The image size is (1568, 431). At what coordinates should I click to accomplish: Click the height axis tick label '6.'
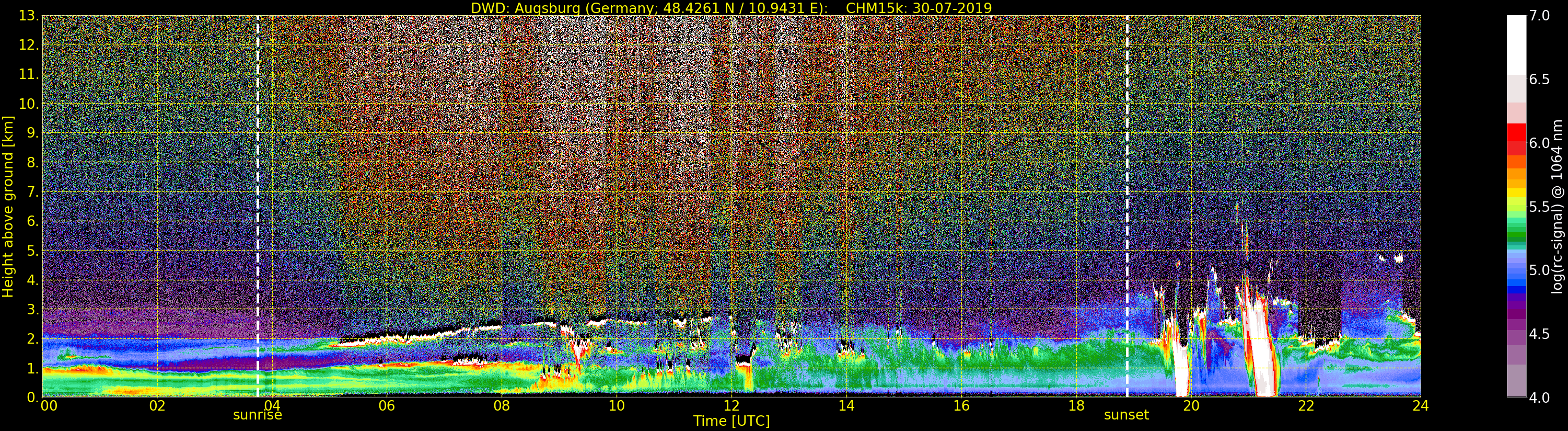32,221
